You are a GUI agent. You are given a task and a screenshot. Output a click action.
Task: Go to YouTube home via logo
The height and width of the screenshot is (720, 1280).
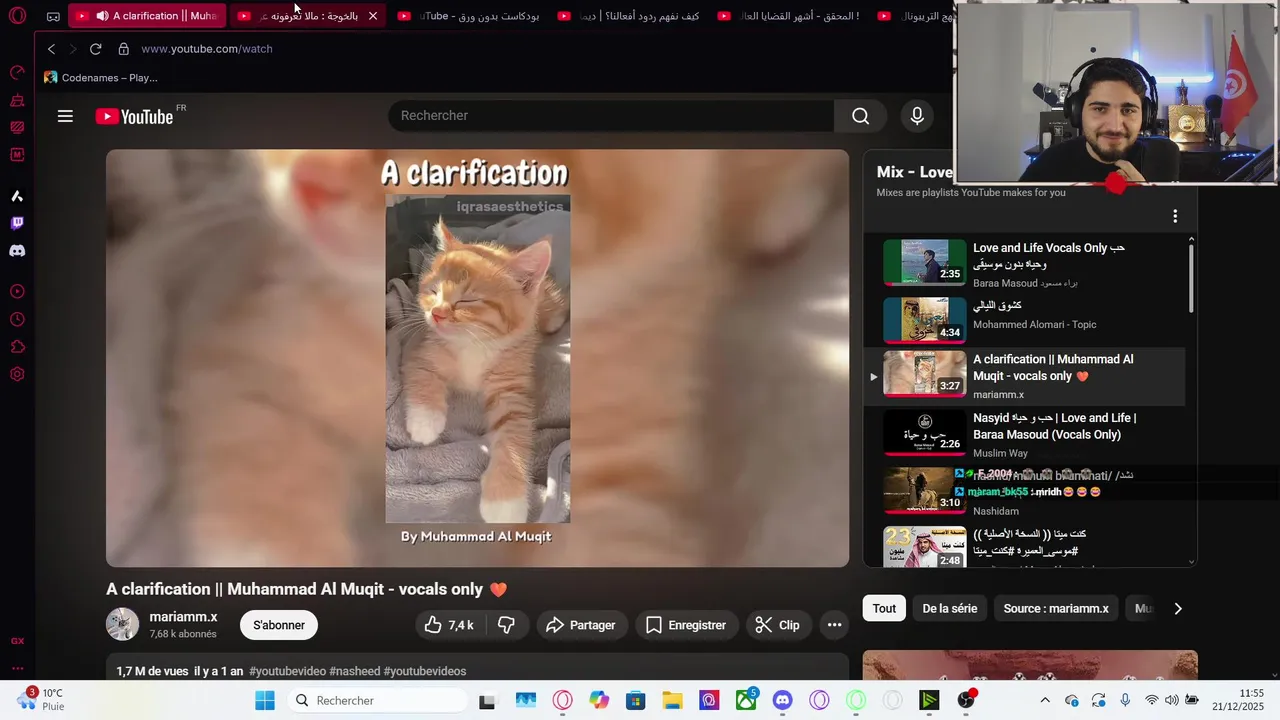[135, 117]
